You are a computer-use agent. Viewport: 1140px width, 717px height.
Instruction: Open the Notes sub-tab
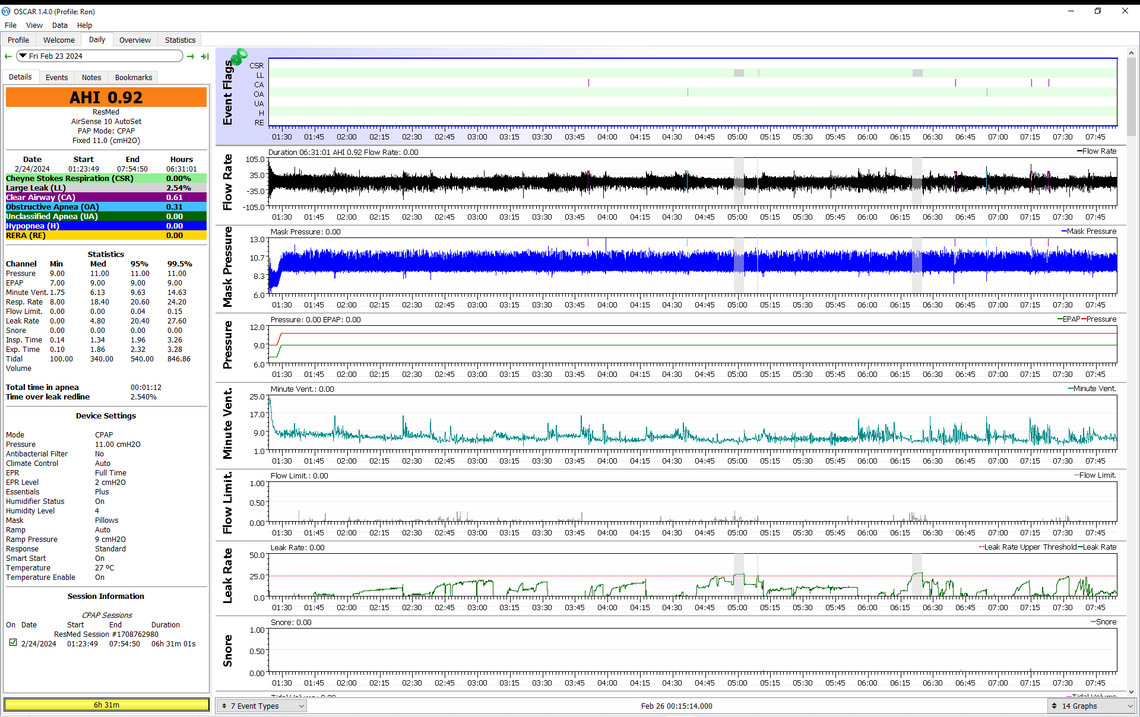92,77
